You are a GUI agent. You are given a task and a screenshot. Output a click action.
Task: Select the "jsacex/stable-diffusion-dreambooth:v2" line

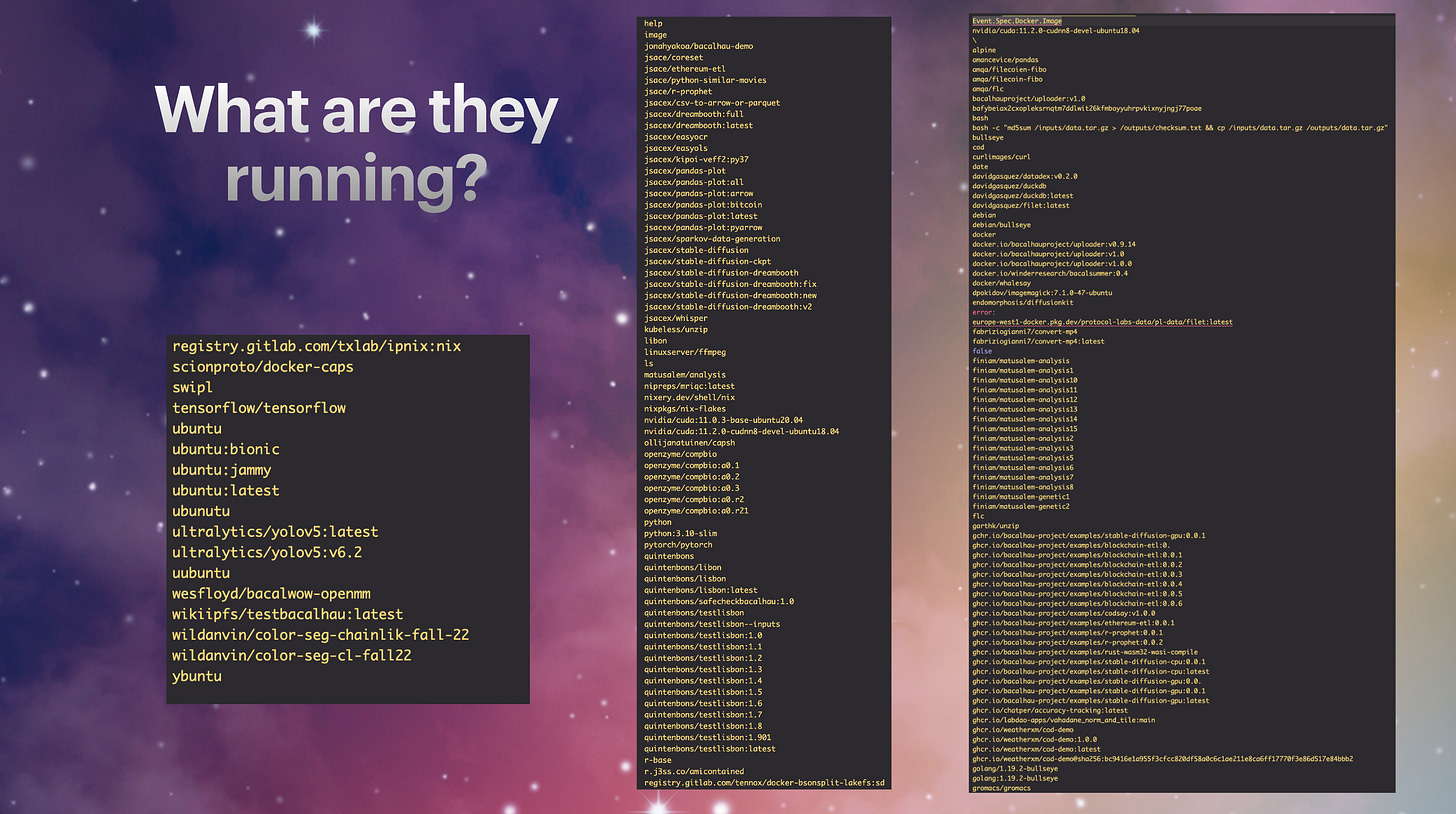pyautogui.click(x=729, y=306)
